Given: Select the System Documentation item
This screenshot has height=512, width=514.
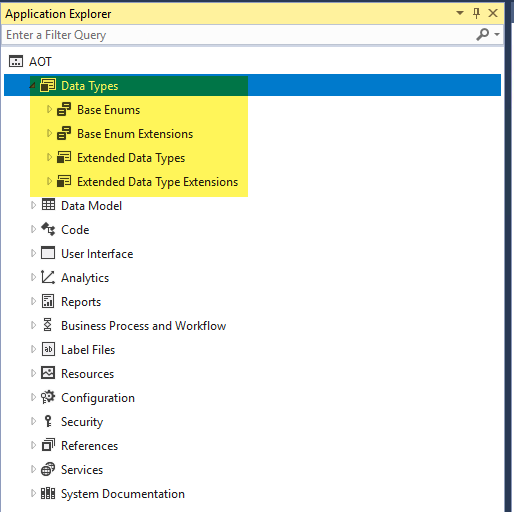Looking at the screenshot, I should pos(123,494).
